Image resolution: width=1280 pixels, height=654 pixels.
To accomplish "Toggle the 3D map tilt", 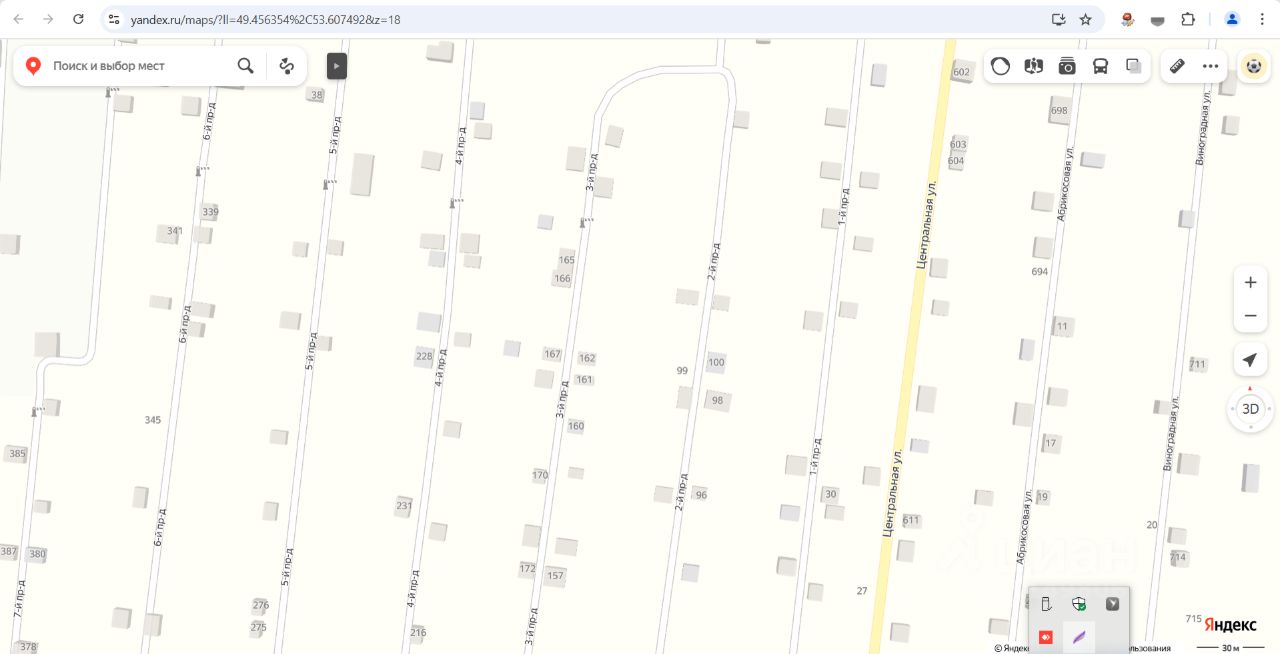I will [x=1250, y=409].
